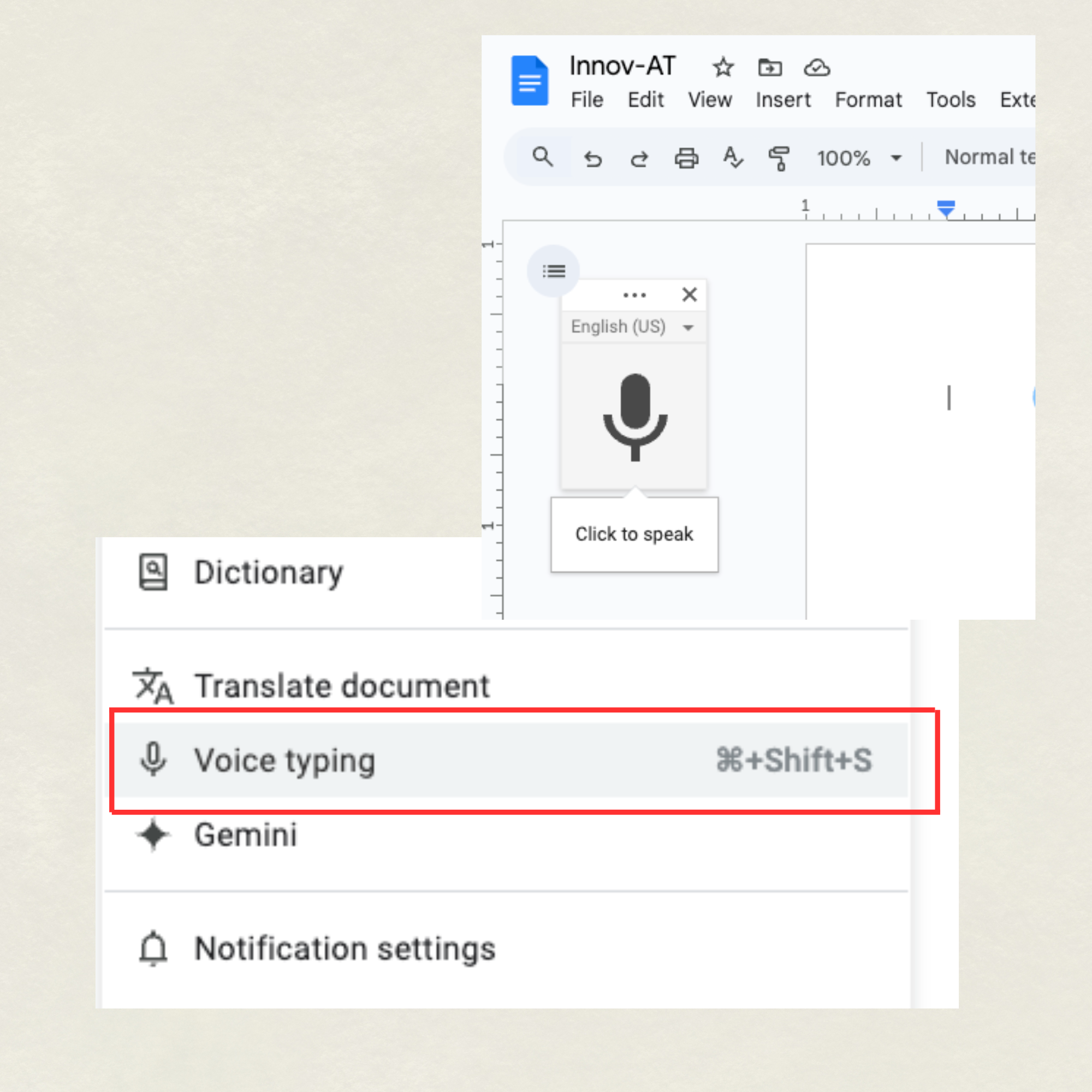The width and height of the screenshot is (1092, 1092).
Task: Open the English (US) language dropdown
Action: click(632, 327)
